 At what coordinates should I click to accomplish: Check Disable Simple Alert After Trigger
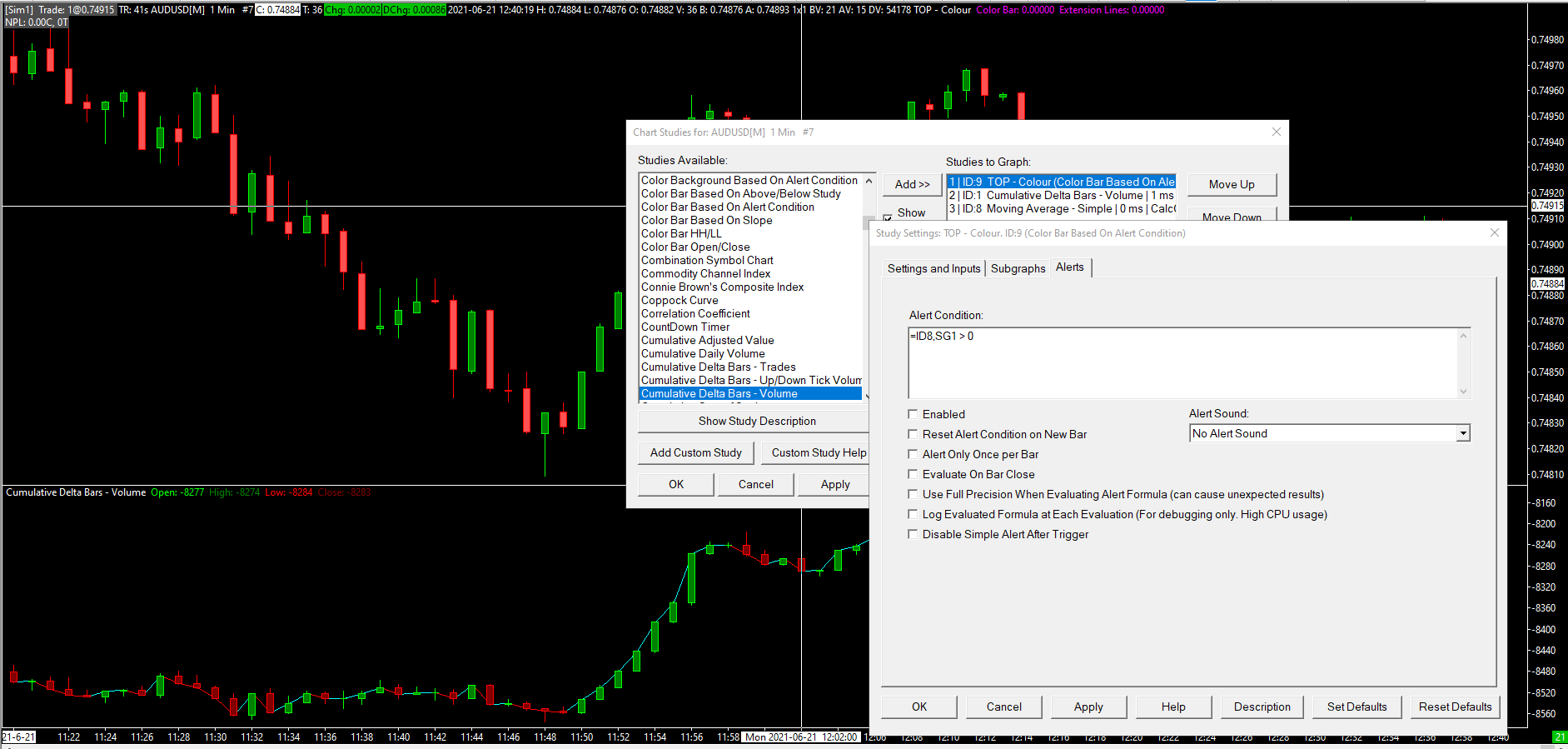(913, 534)
